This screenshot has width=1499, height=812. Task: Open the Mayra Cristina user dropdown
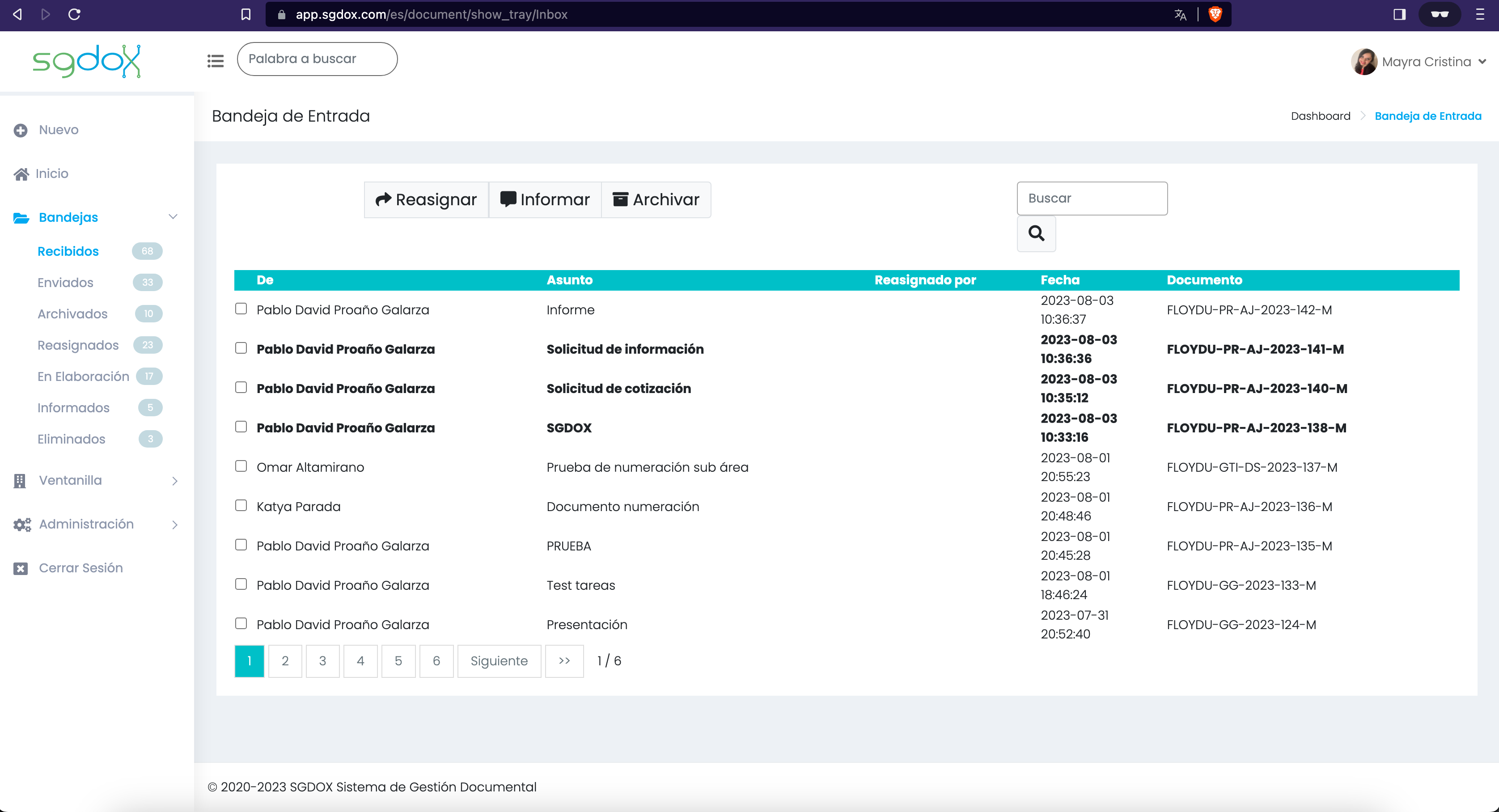point(1419,62)
